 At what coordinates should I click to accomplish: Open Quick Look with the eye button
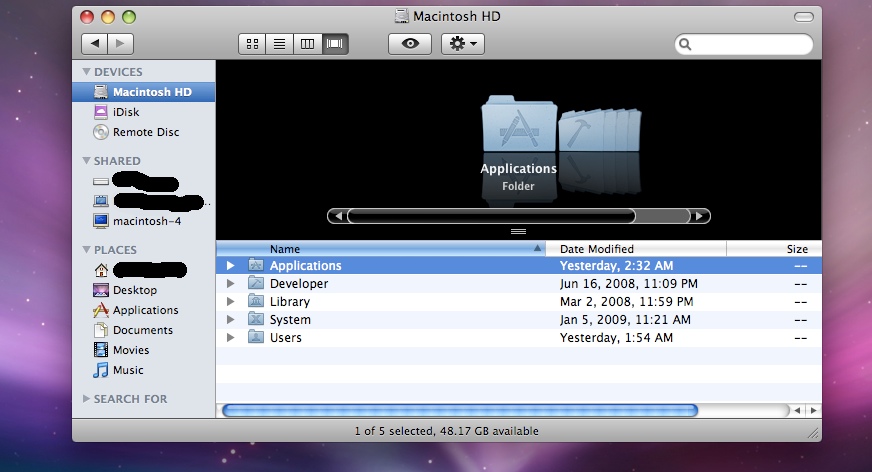(x=410, y=44)
